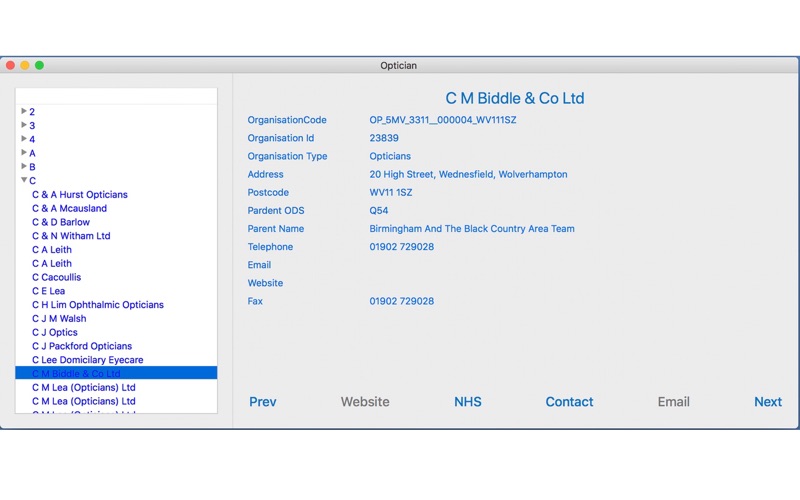The image size is (800, 500).
Task: Click the C M Biddle & Co Ltd heading
Action: click(x=515, y=98)
